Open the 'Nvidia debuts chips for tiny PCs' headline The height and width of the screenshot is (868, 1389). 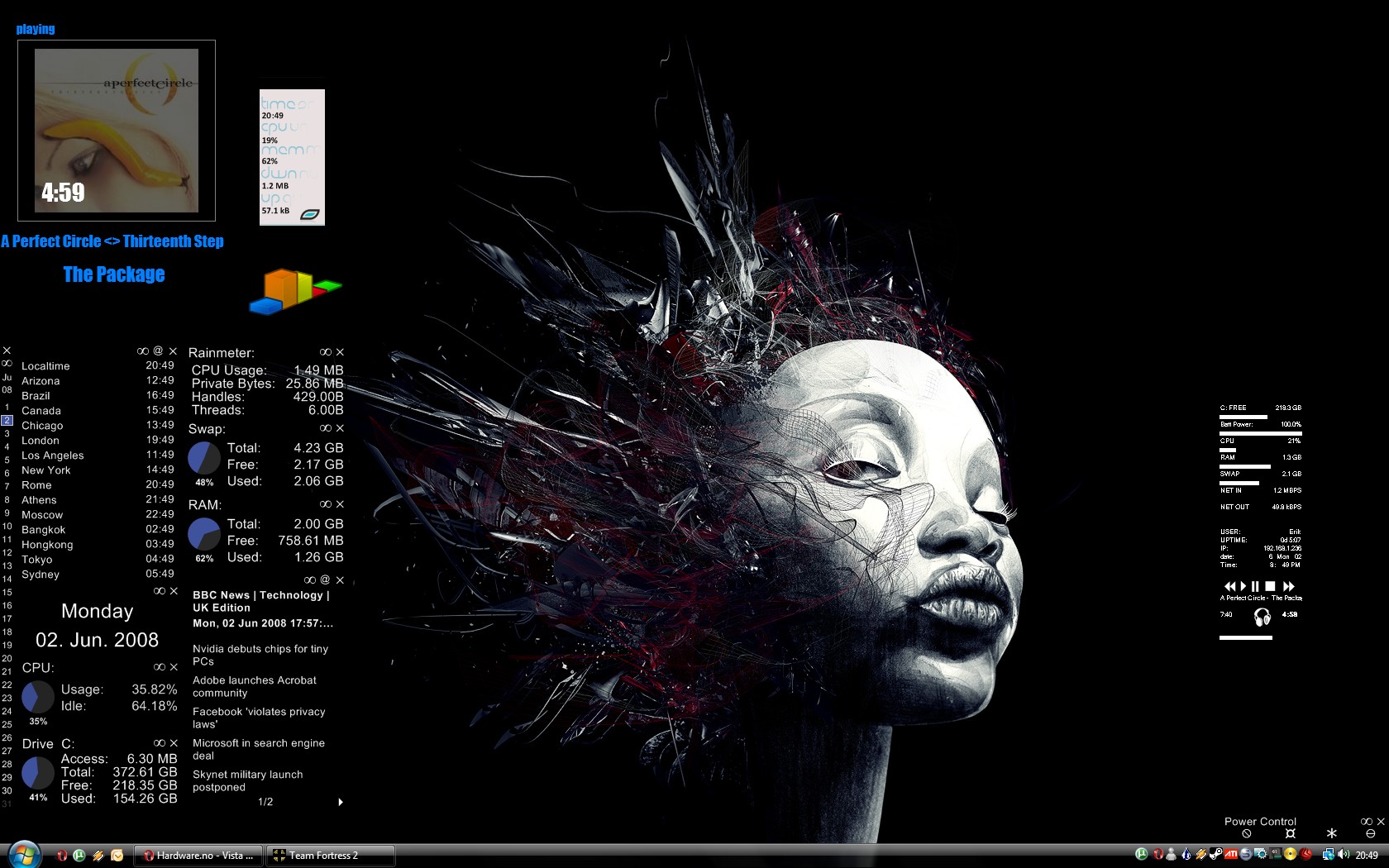tap(260, 655)
